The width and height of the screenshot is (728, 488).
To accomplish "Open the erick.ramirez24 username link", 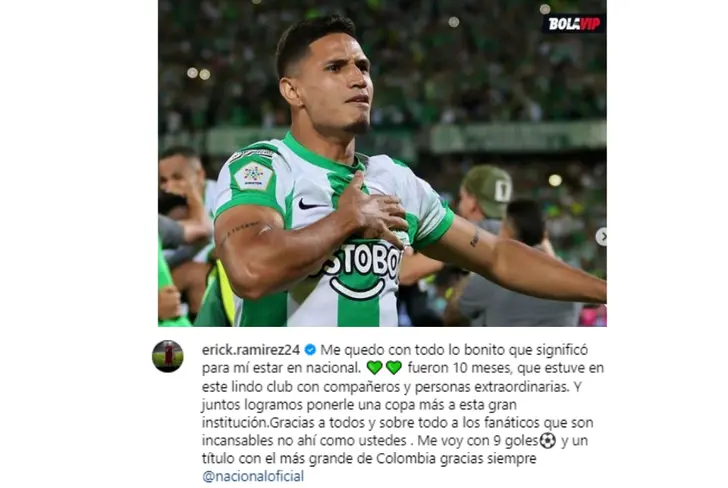I will [251, 350].
